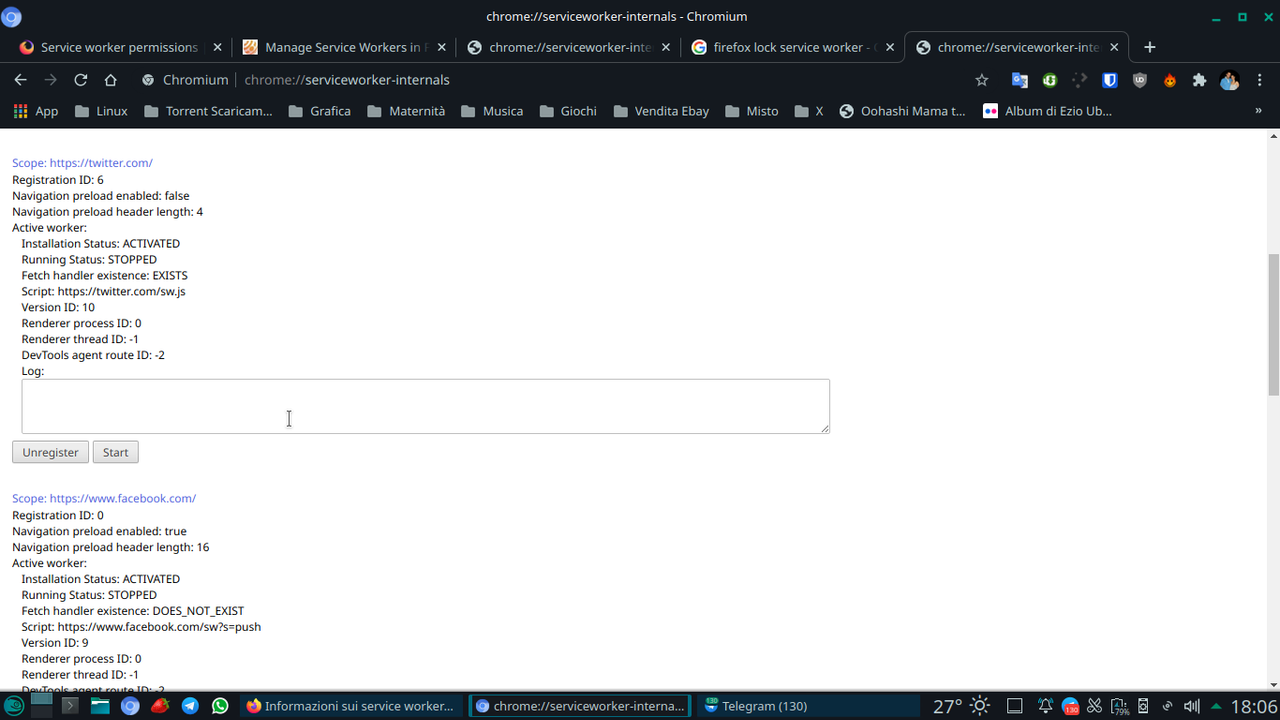Click Unregister for the twitter.com worker

[x=50, y=452]
